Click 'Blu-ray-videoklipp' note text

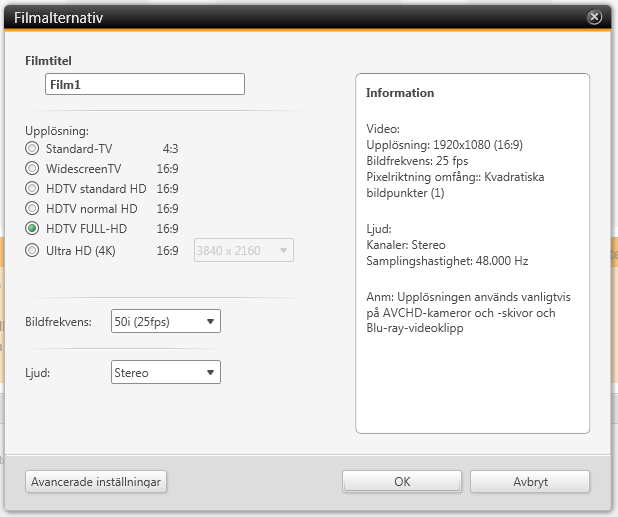click(x=415, y=328)
